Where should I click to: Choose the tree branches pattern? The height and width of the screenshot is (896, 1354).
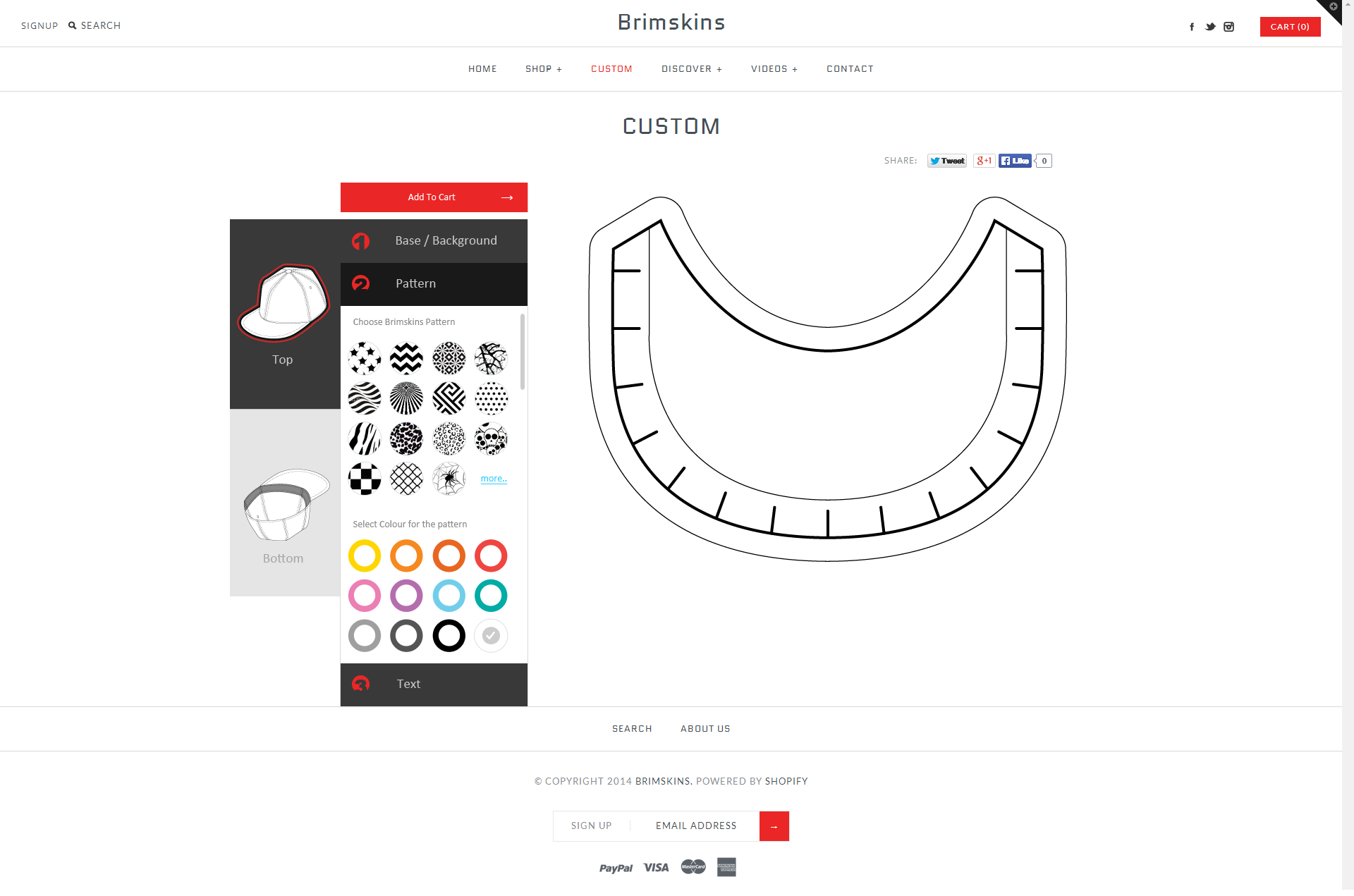coord(492,358)
